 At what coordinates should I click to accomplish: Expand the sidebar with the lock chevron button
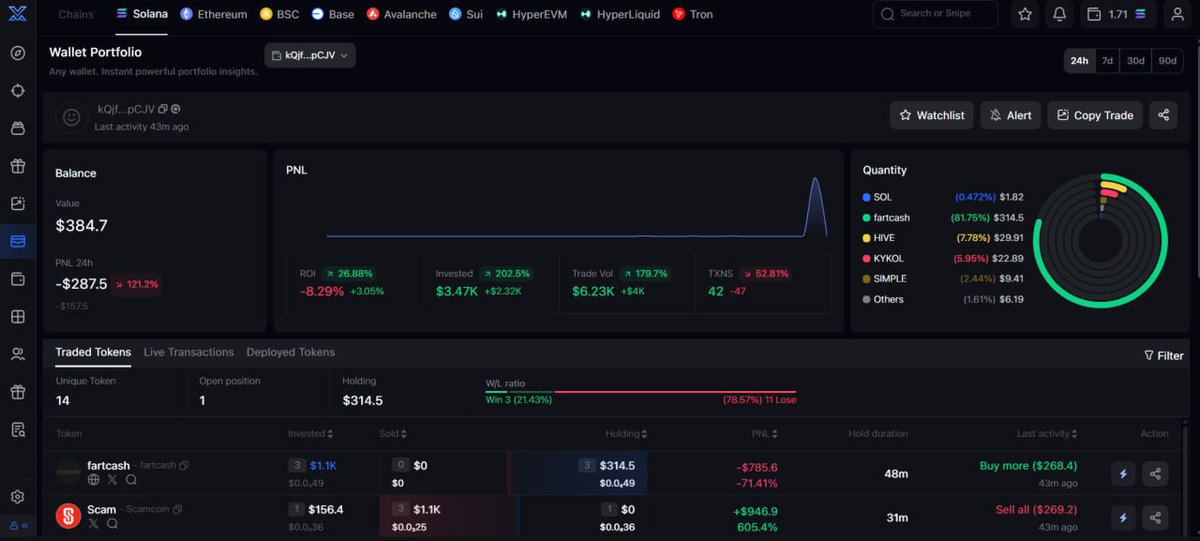pyautogui.click(x=18, y=525)
